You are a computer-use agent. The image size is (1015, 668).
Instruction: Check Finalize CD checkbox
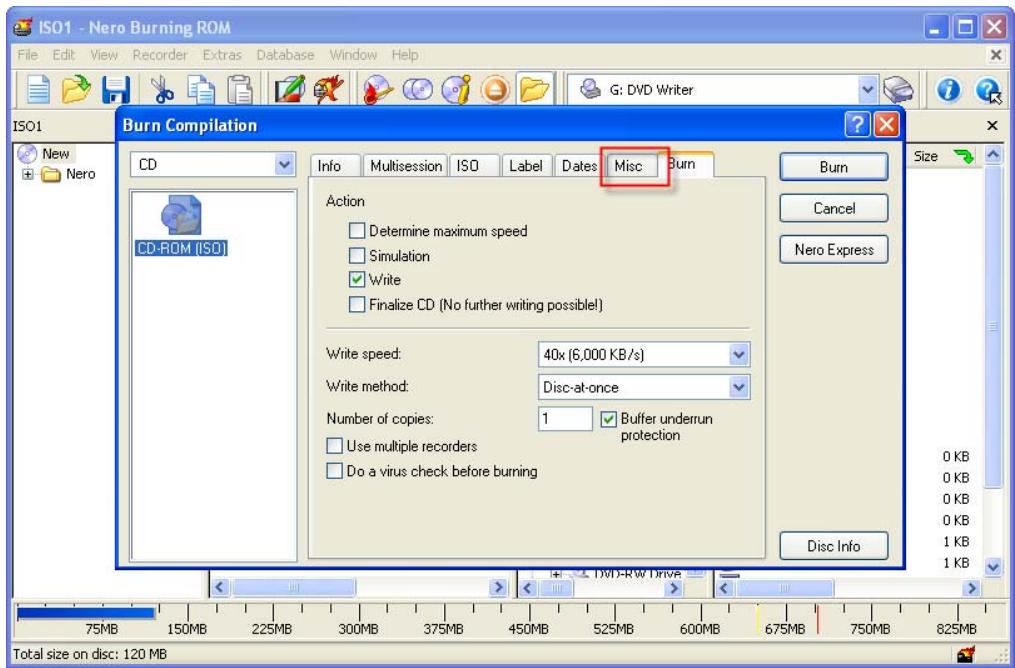[357, 304]
